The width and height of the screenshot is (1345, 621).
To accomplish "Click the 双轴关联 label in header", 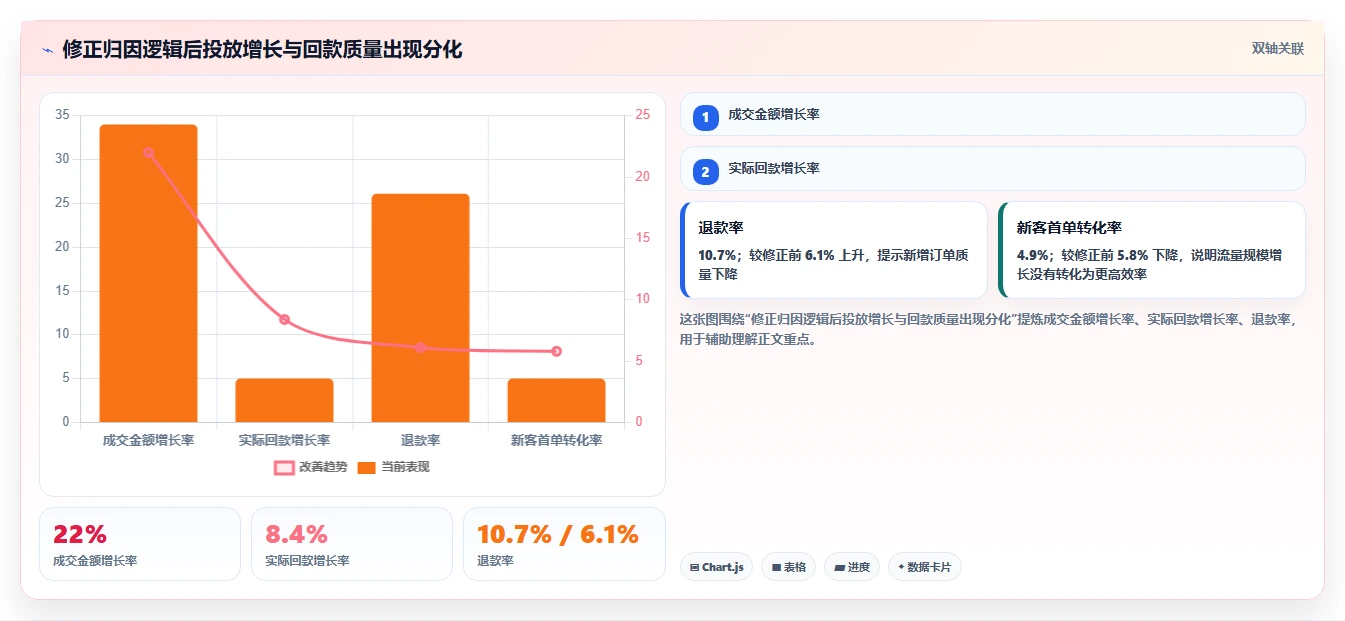I will (1277, 49).
